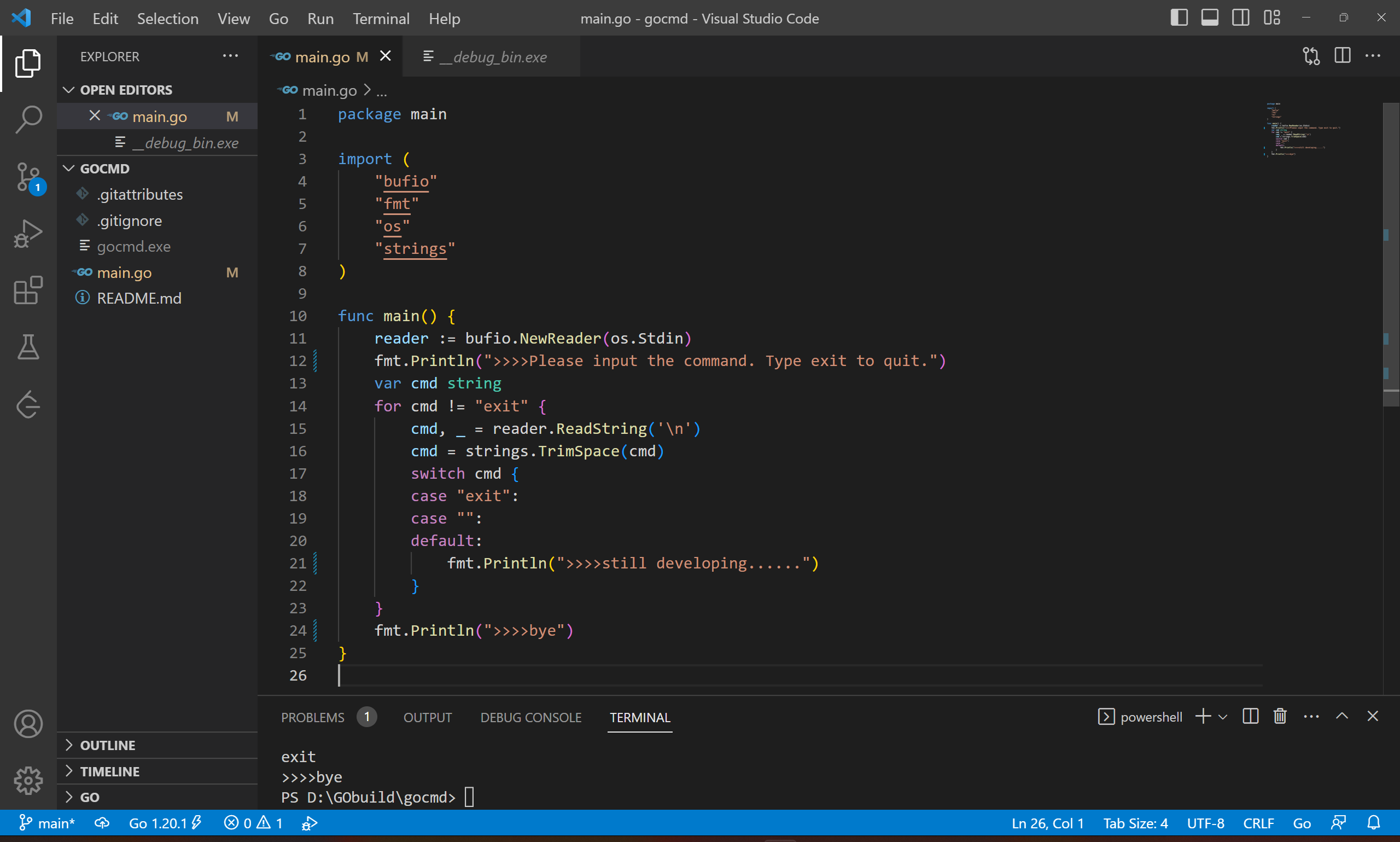Viewport: 1400px width, 842px height.
Task: Toggle the secondary side bar
Action: point(1241,18)
